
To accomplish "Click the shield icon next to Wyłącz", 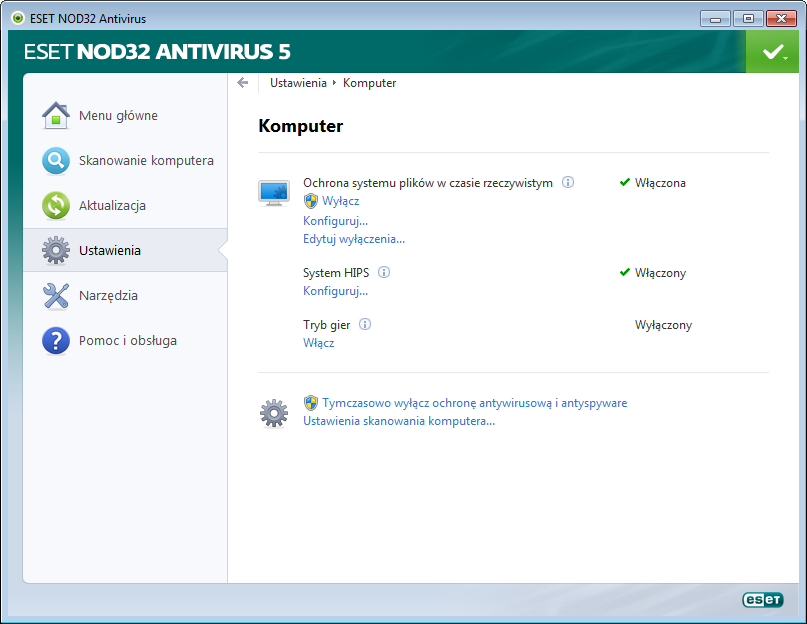I will click(311, 201).
